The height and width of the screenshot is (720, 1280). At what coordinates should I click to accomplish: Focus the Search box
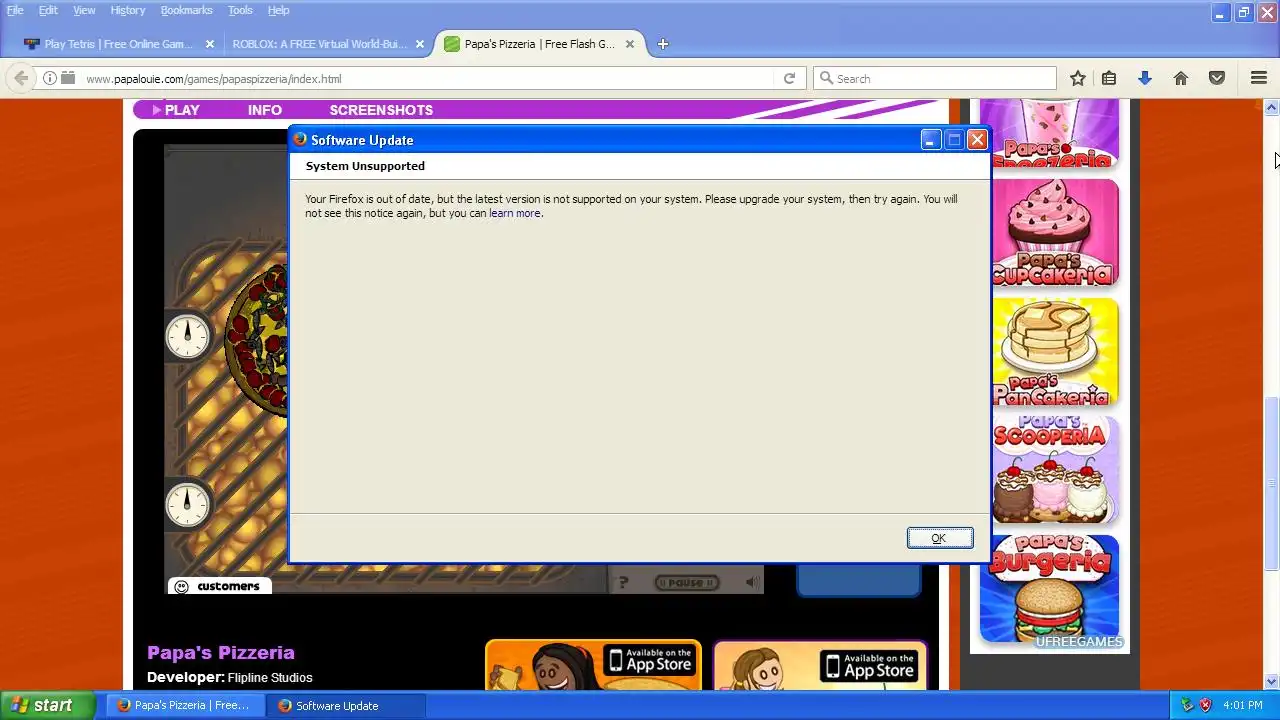(x=935, y=78)
